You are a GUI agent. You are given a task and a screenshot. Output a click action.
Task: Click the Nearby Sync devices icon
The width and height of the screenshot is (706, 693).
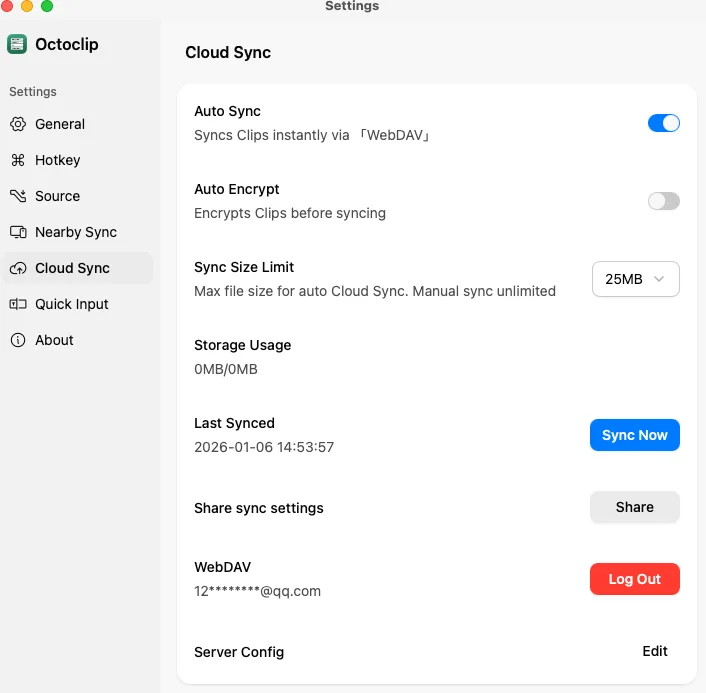18,232
